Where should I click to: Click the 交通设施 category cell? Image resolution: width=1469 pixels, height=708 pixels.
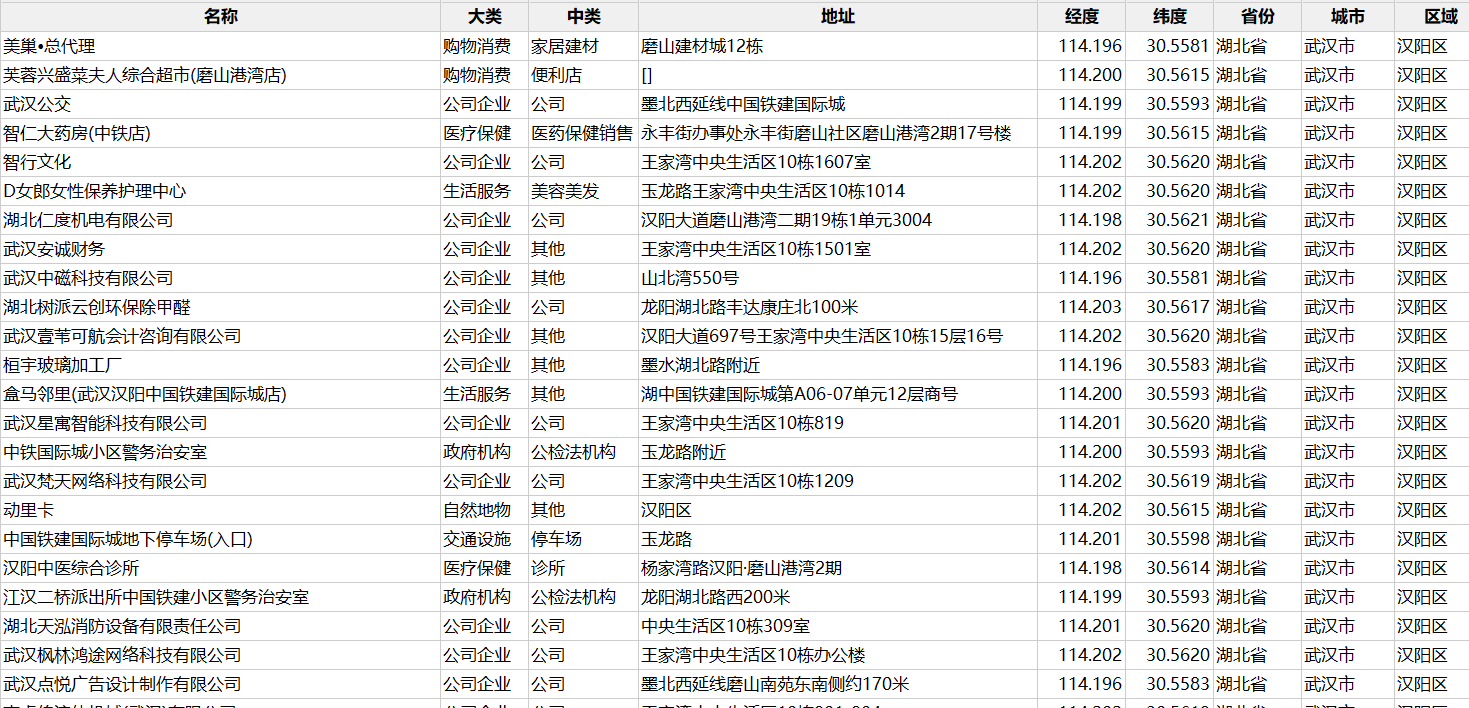485,539
